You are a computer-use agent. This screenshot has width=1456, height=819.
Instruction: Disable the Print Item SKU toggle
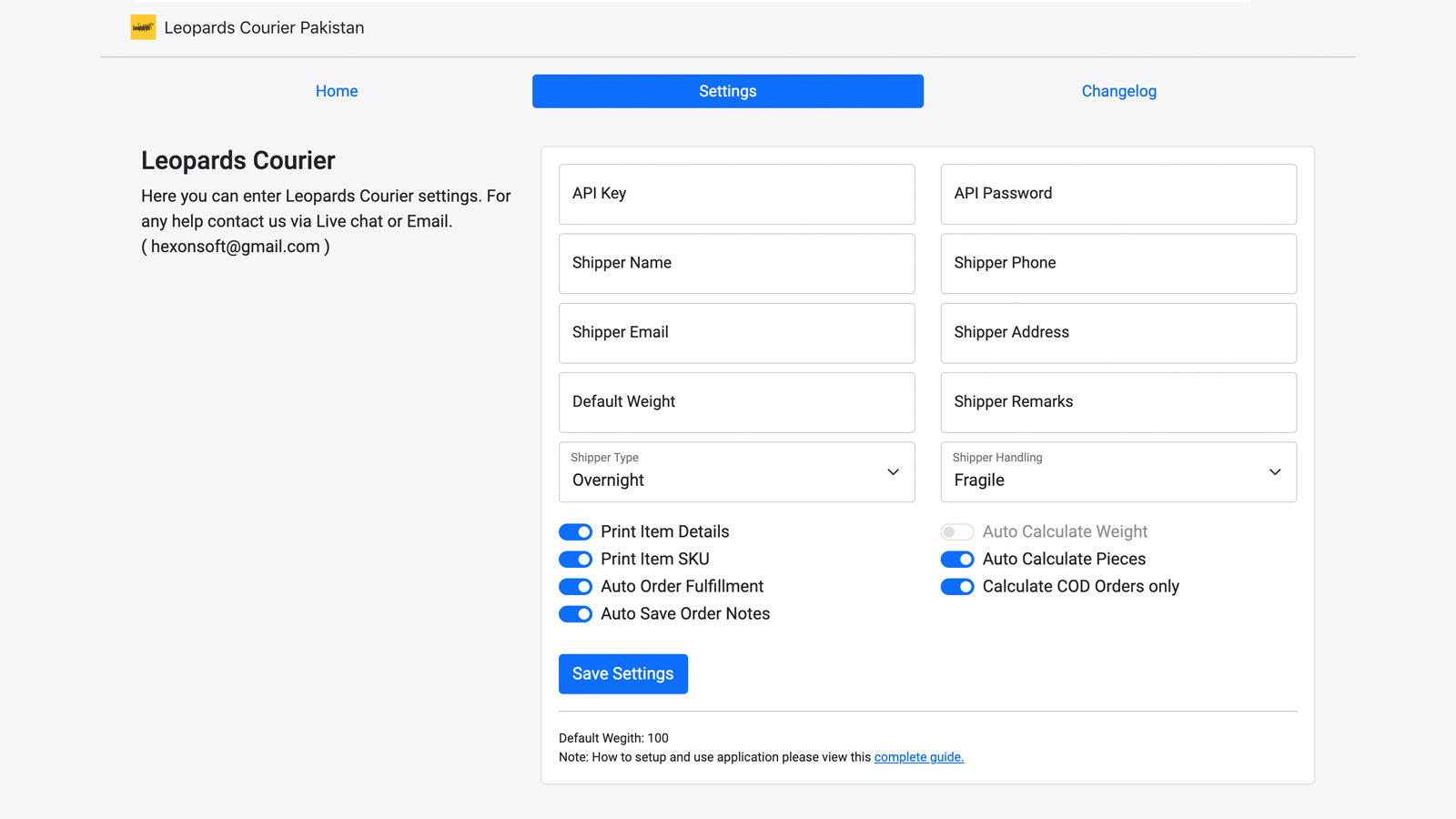(575, 560)
